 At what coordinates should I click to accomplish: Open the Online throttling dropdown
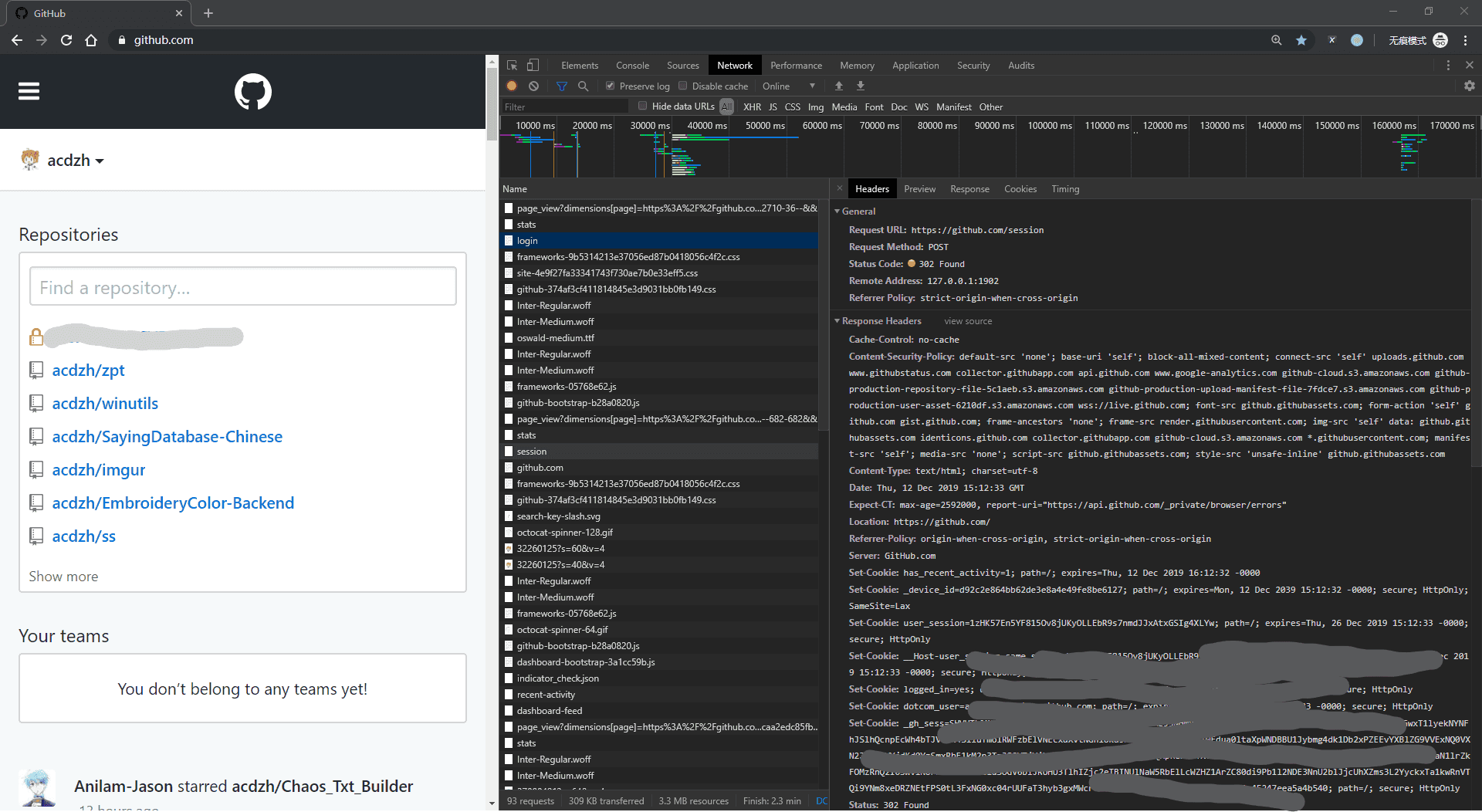788,86
